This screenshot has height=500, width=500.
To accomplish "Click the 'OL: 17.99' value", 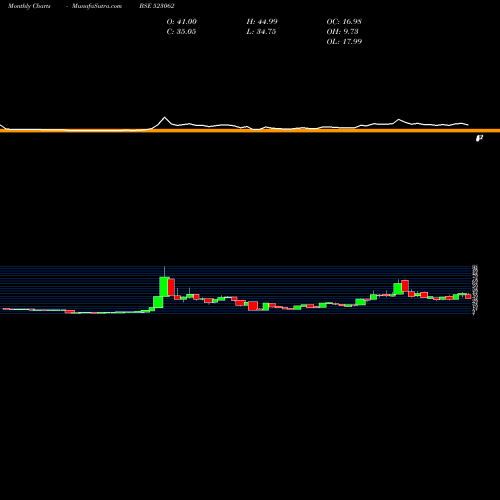I will tap(344, 42).
